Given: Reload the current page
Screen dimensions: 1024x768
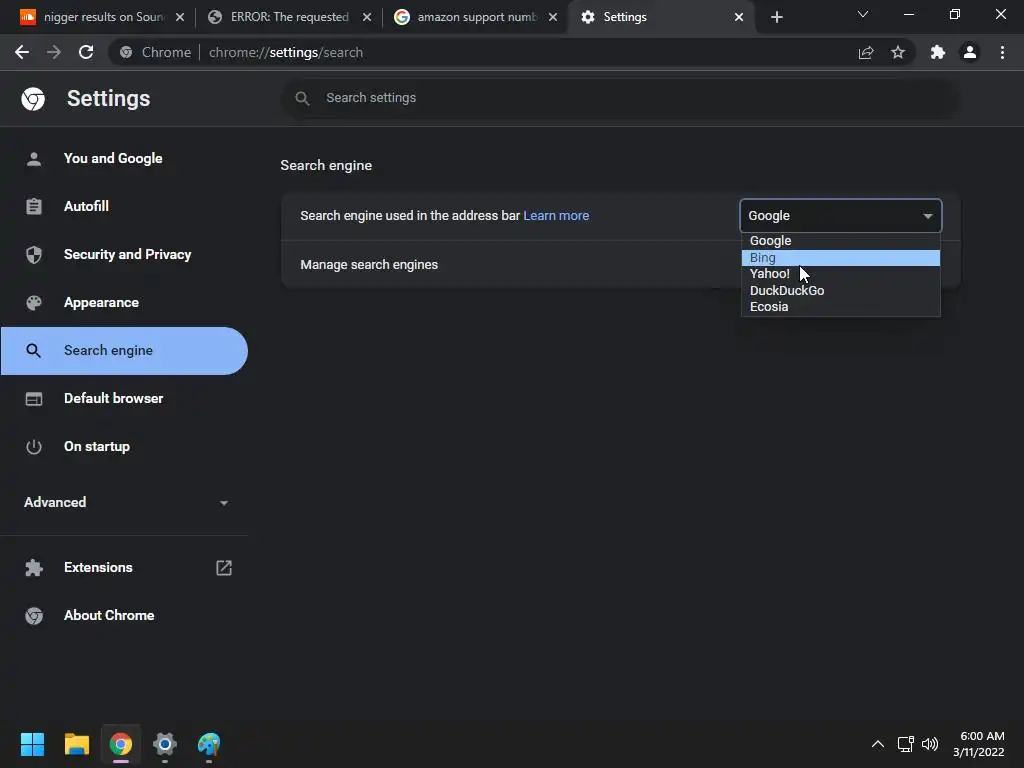Looking at the screenshot, I should (x=86, y=52).
